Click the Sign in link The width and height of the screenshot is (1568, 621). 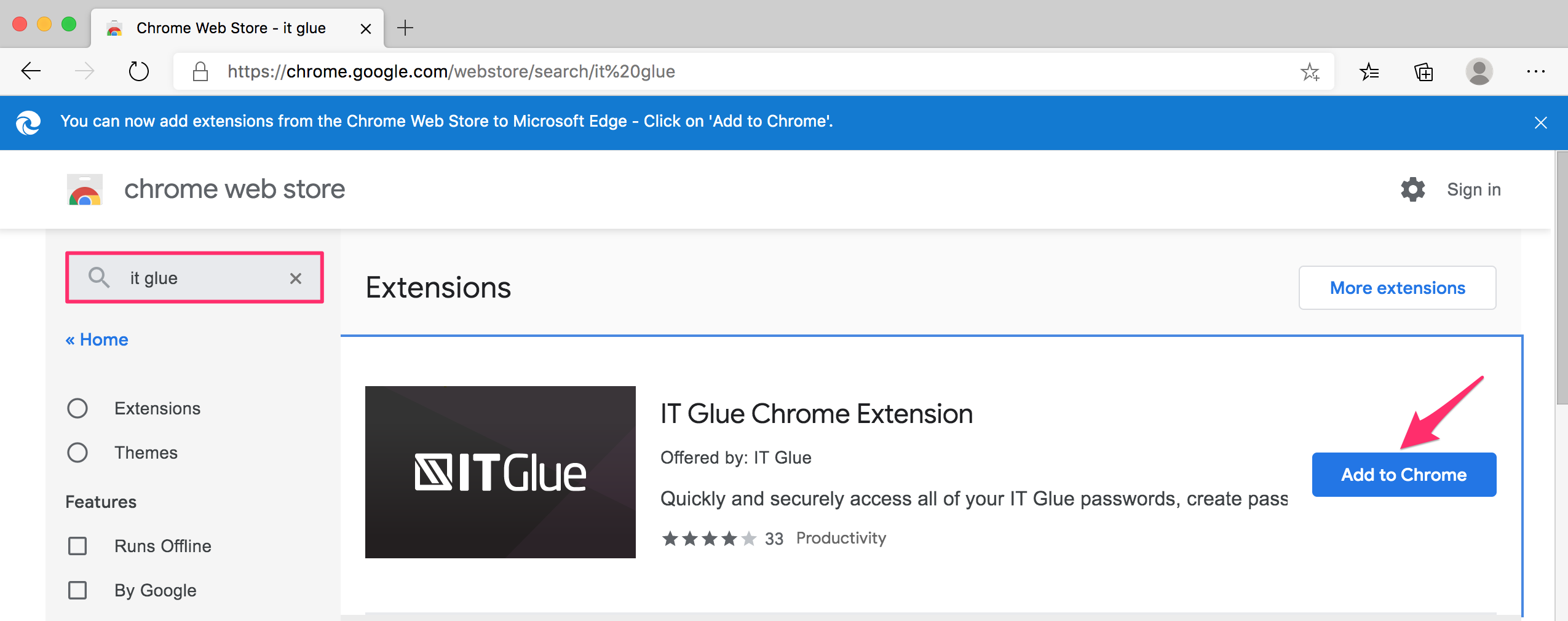(x=1473, y=189)
